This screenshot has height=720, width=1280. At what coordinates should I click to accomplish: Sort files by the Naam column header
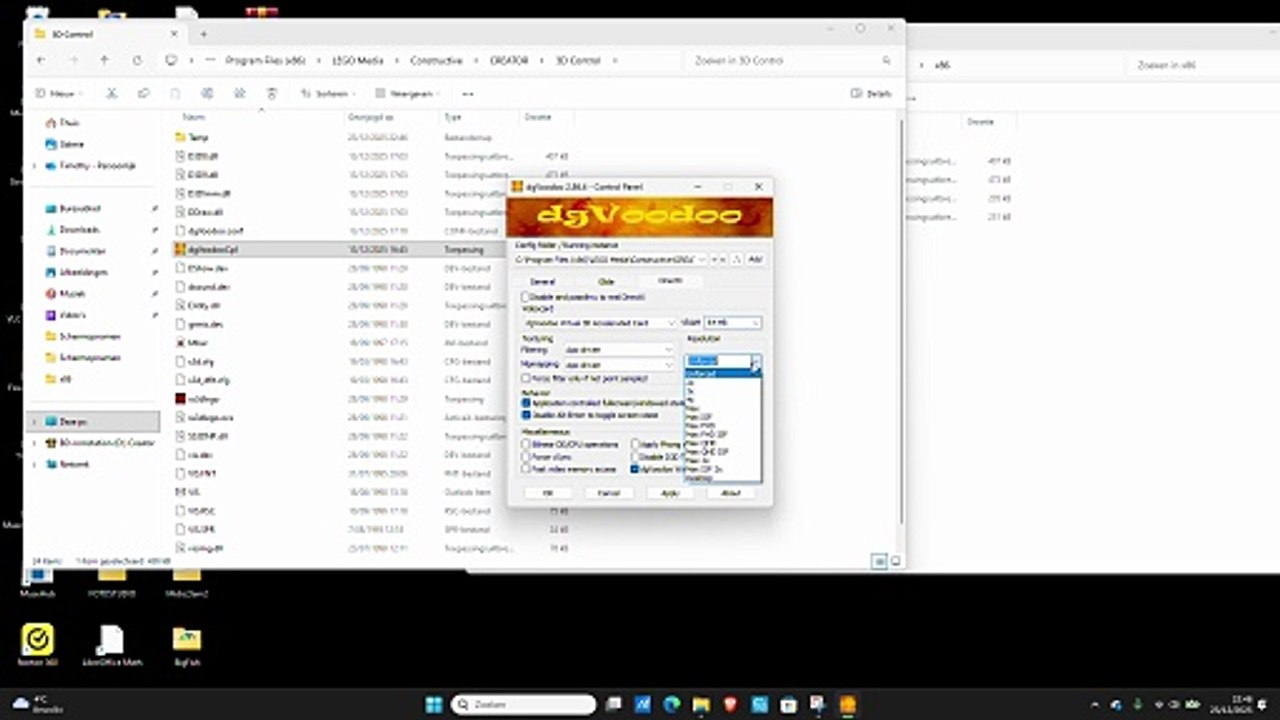[x=193, y=117]
